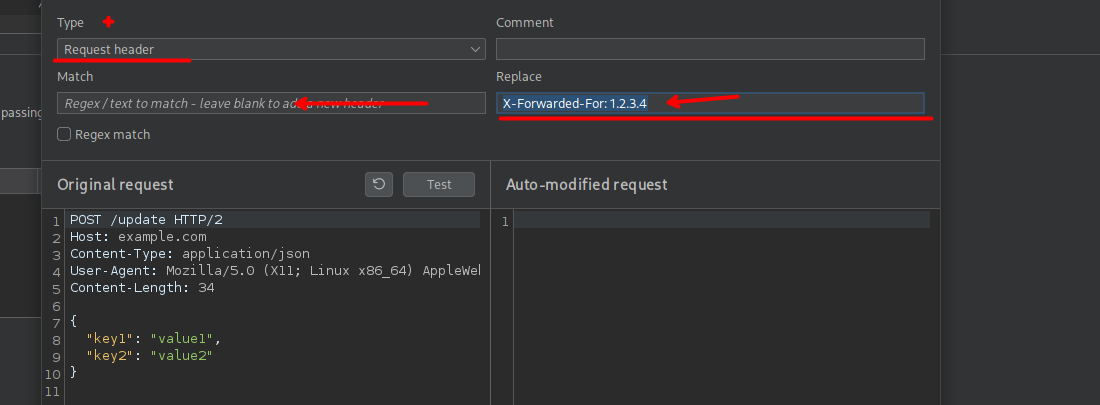Focus the Comment text field
Viewport: 1100px width, 405px height.
tap(710, 49)
